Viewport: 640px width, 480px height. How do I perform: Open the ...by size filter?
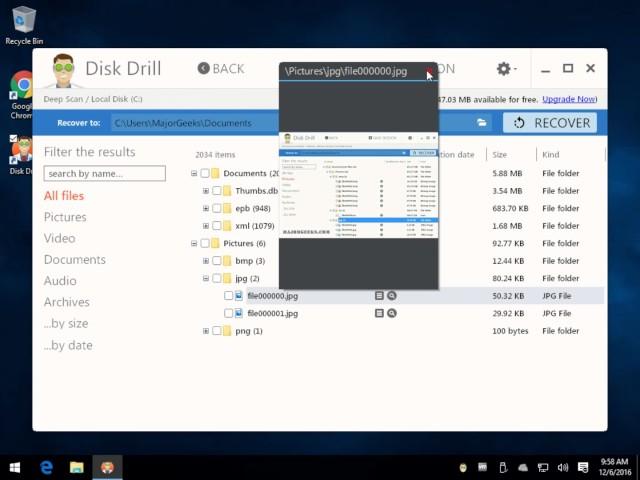tap(66, 324)
